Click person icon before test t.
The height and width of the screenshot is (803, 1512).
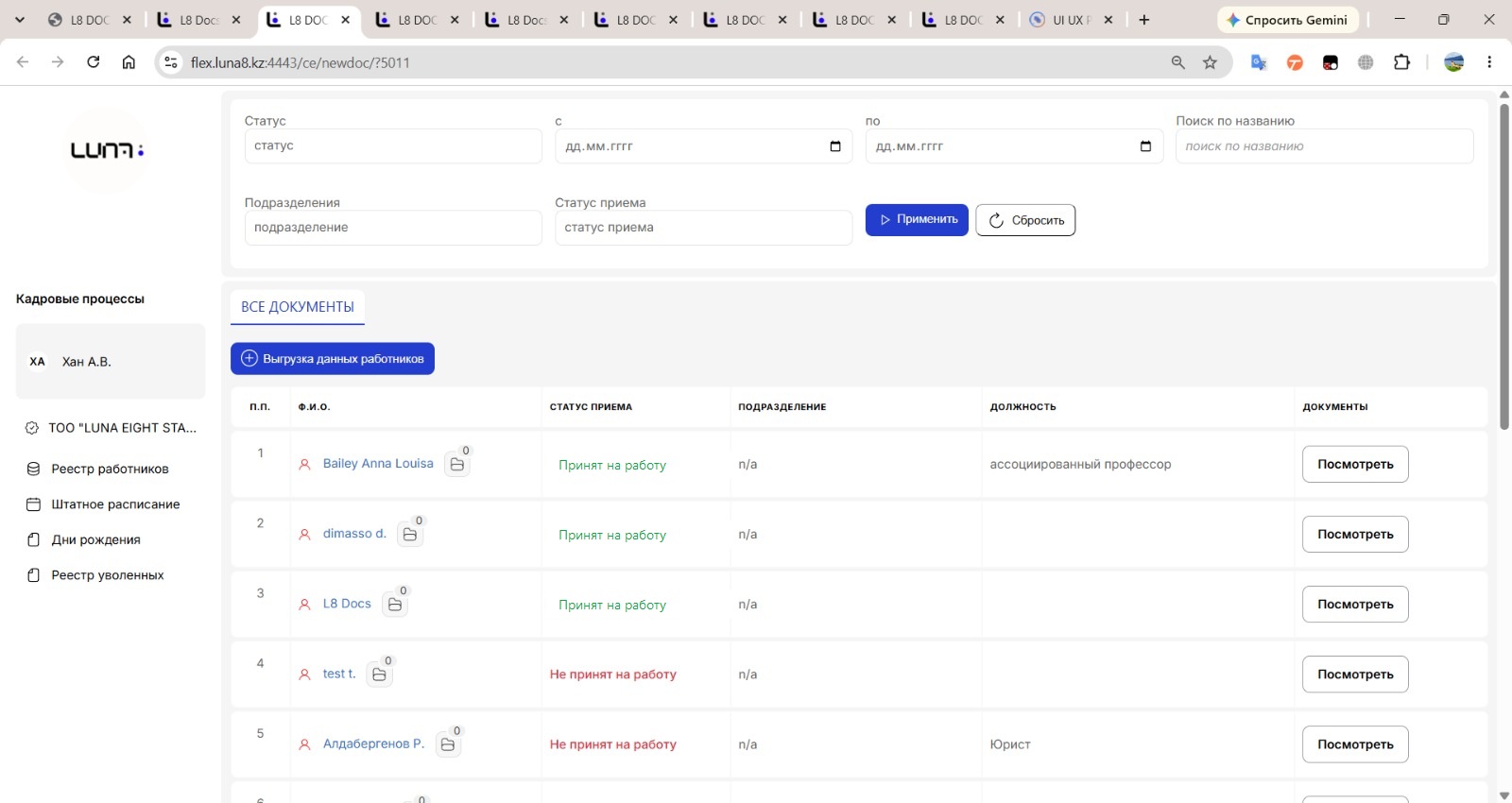click(304, 674)
